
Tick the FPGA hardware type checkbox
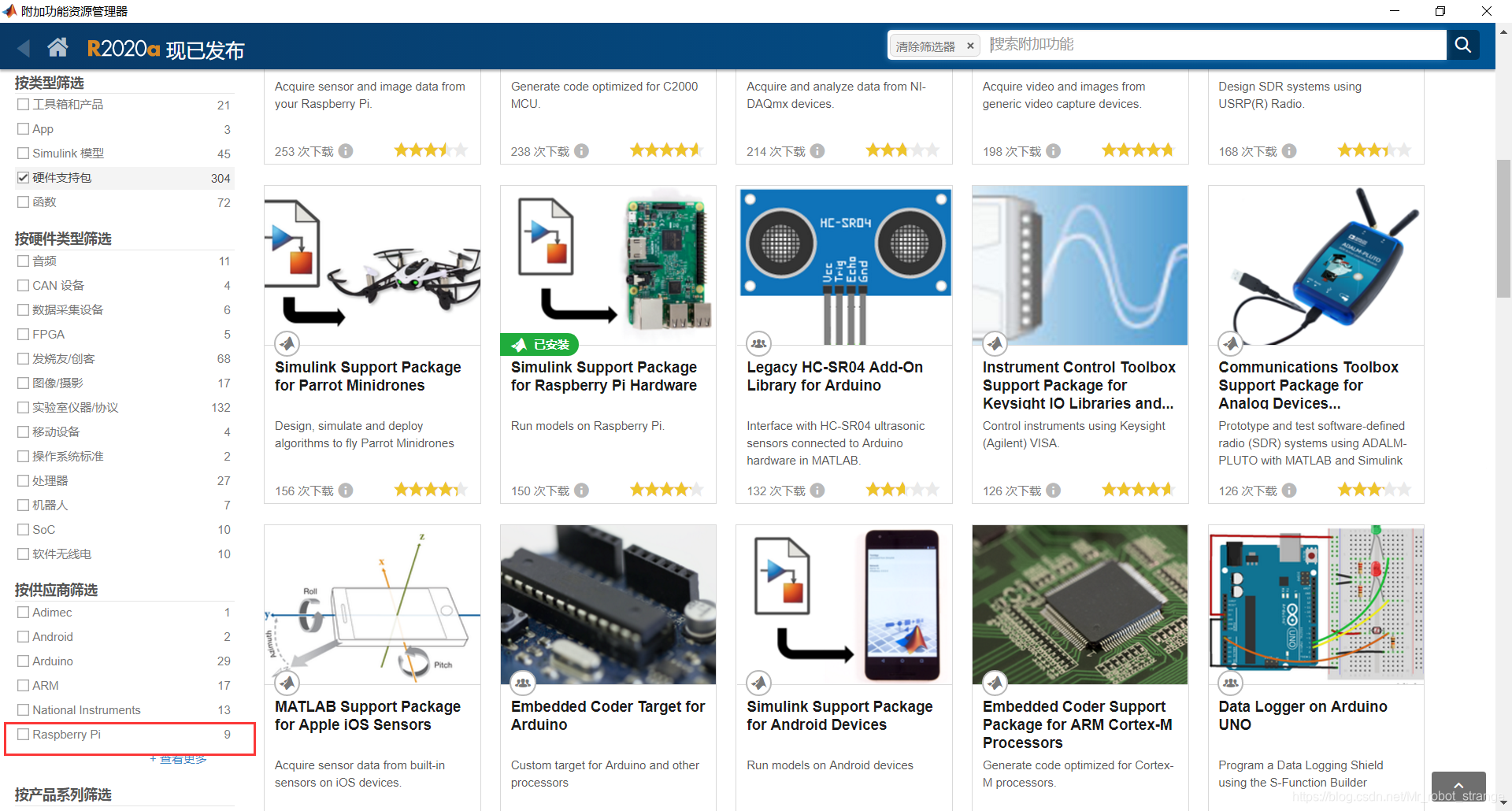coord(24,335)
